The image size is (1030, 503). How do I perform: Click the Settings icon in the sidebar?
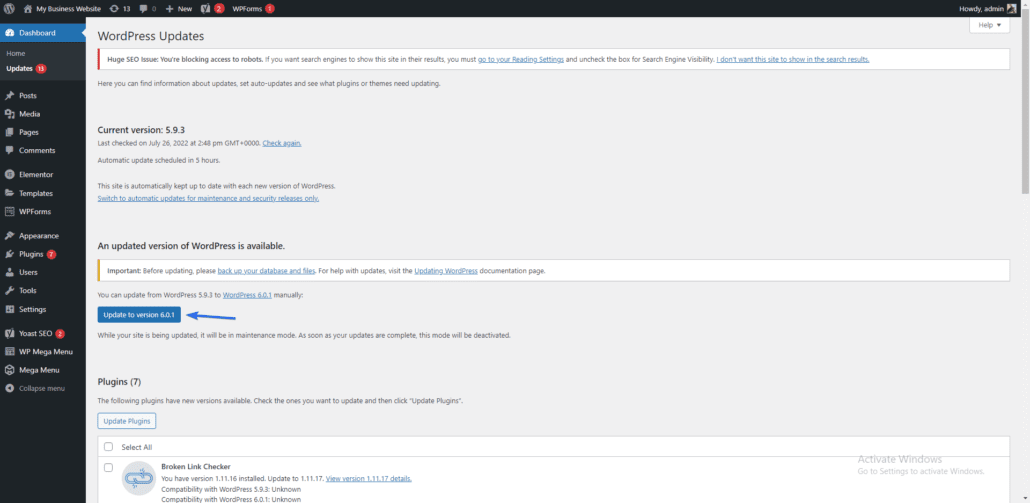coord(9,309)
